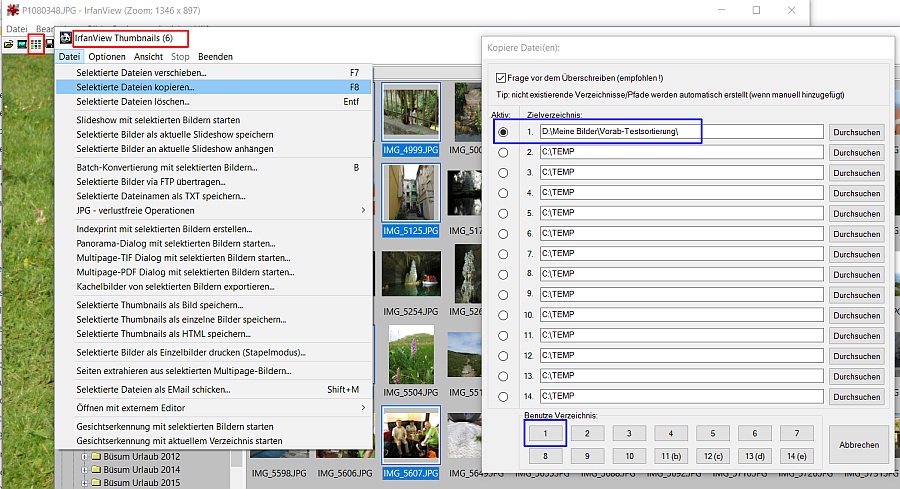
Task: Click the Slideshow toolbar icon
Action: 22,44
